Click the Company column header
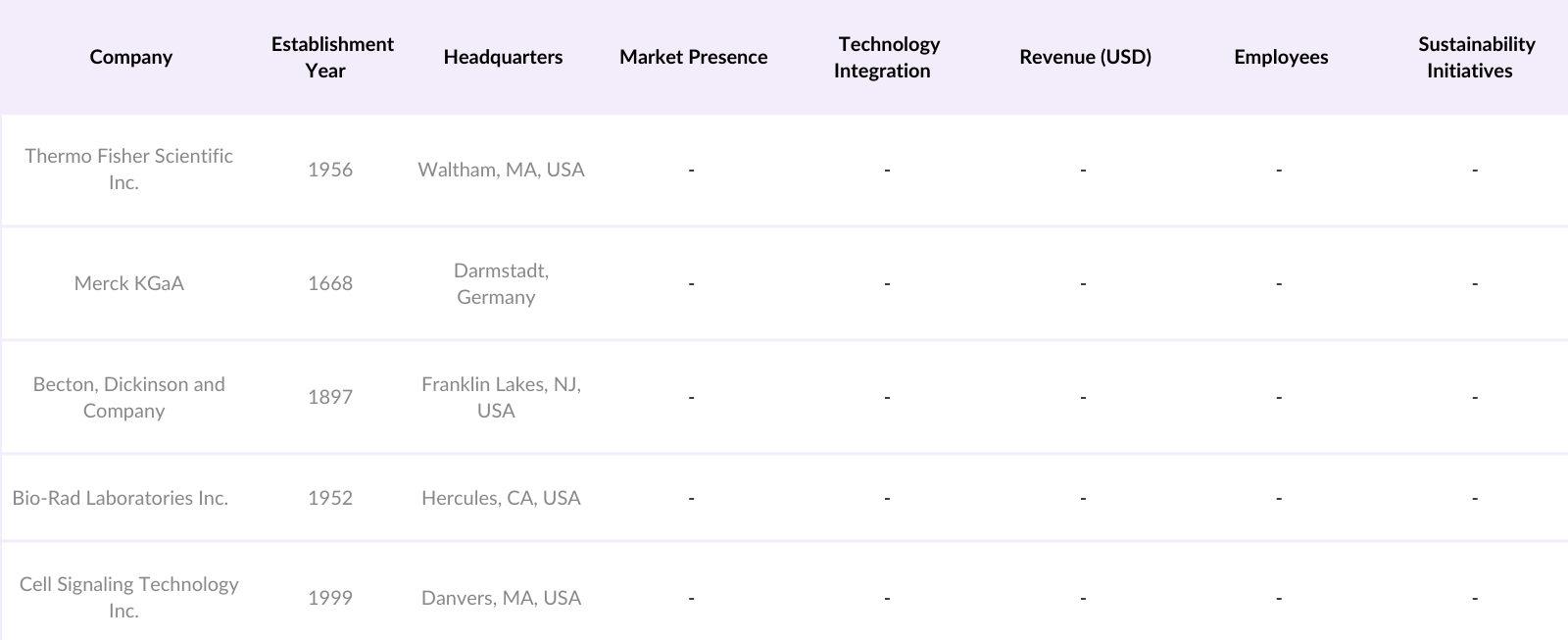Viewport: 1568px width, 640px height. pyautogui.click(x=130, y=57)
